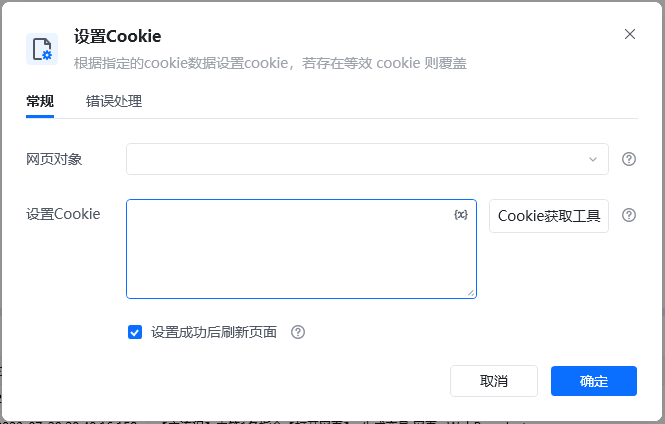Screen dimensions: 665x424
Task: Show help beside the Cookie获取工具 button
Action: tap(629, 215)
